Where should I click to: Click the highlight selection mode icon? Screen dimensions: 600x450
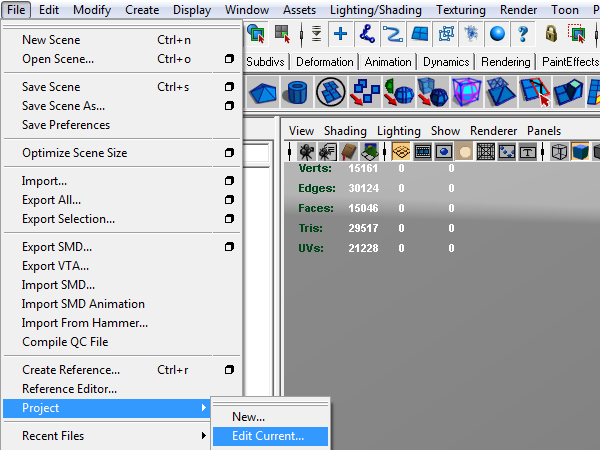pos(577,34)
